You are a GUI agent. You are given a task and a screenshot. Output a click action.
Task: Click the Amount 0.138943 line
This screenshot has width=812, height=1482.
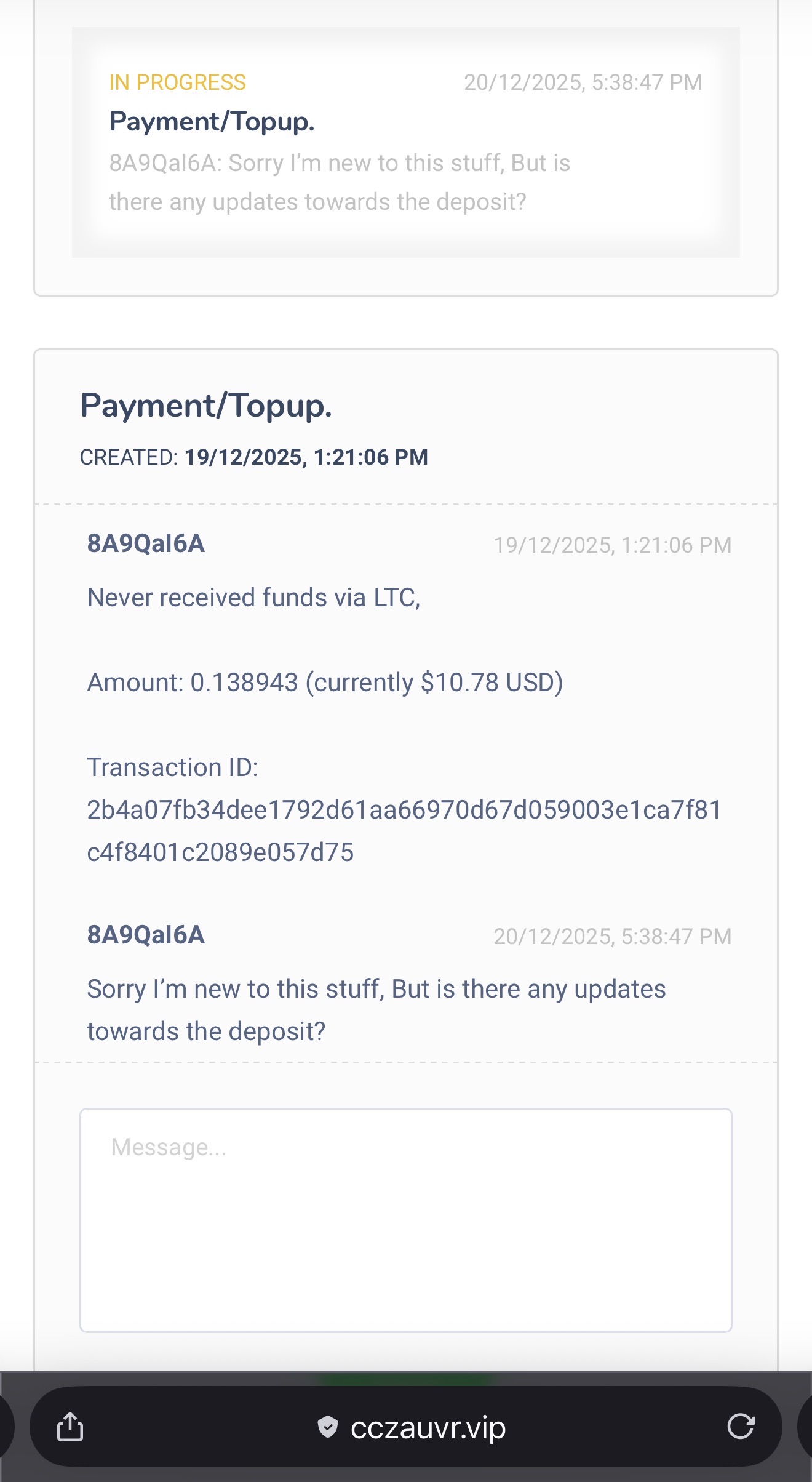coord(325,683)
